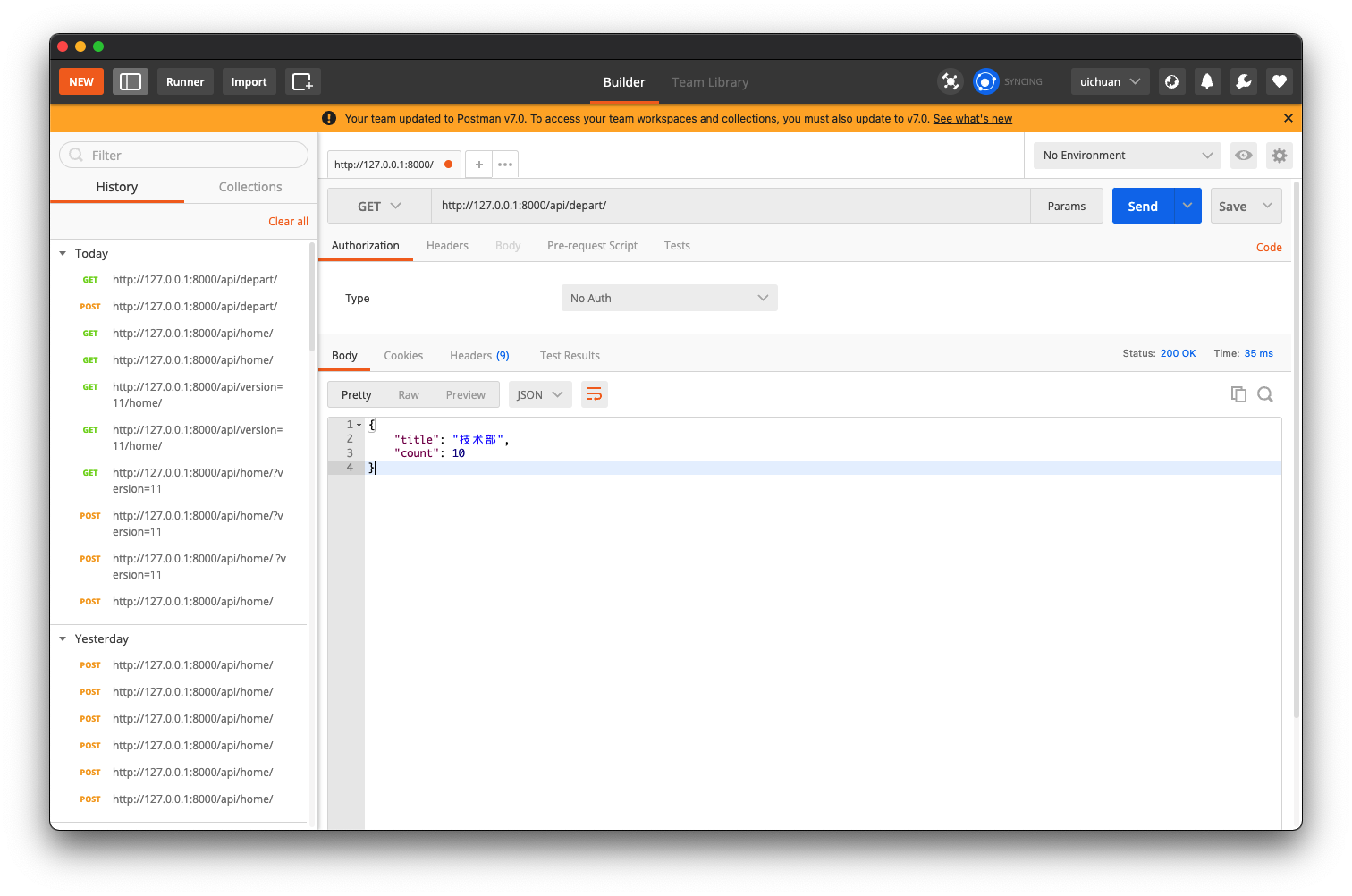Image resolution: width=1352 pixels, height=896 pixels.
Task: Toggle the sidebar panel icon
Action: 131,81
